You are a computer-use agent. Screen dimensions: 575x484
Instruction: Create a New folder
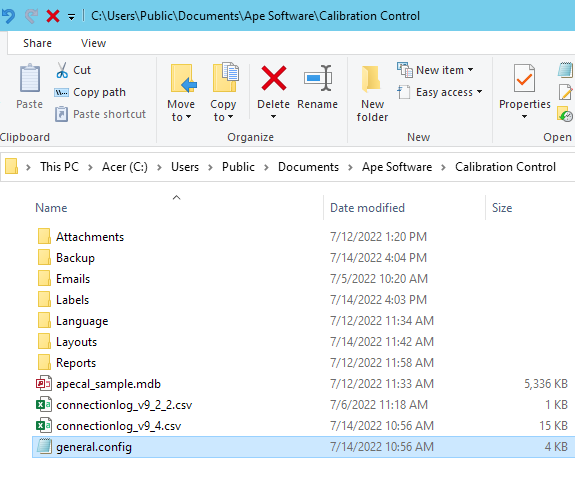coord(372,94)
